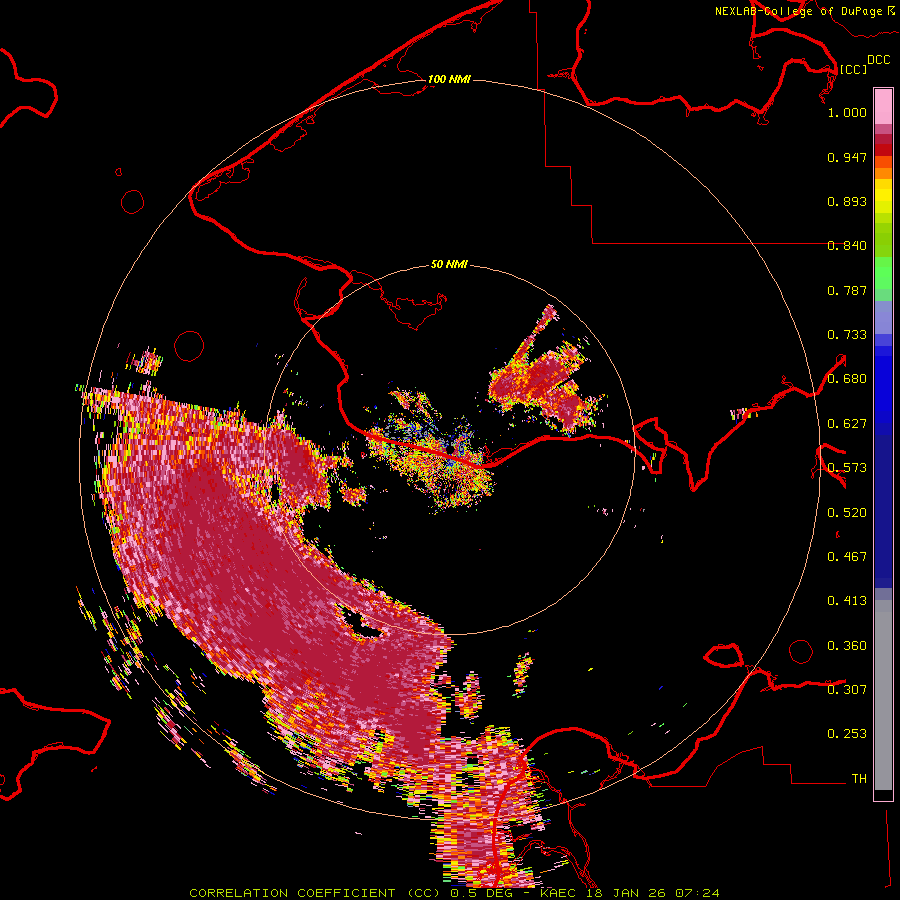Click the KAEC station identifier in caption
This screenshot has height=900, width=900.
(x=557, y=893)
